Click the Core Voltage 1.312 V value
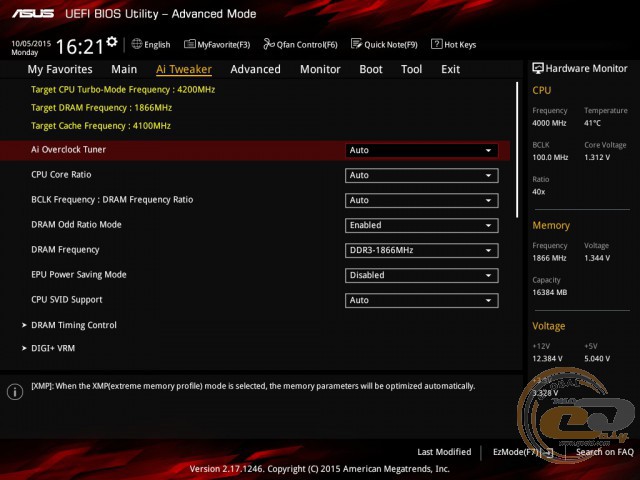This screenshot has width=640, height=480. (597, 157)
